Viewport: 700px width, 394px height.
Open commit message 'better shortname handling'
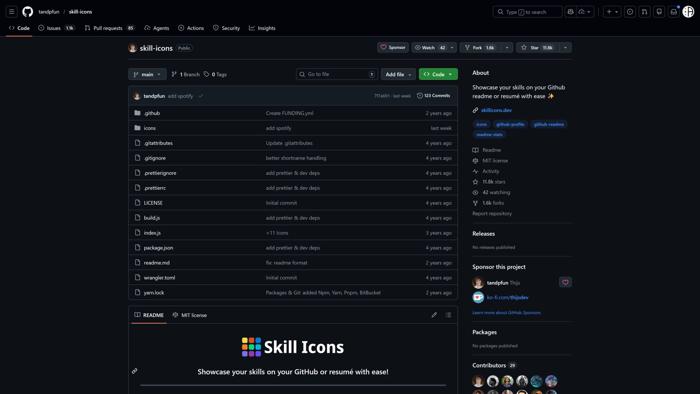pos(296,158)
